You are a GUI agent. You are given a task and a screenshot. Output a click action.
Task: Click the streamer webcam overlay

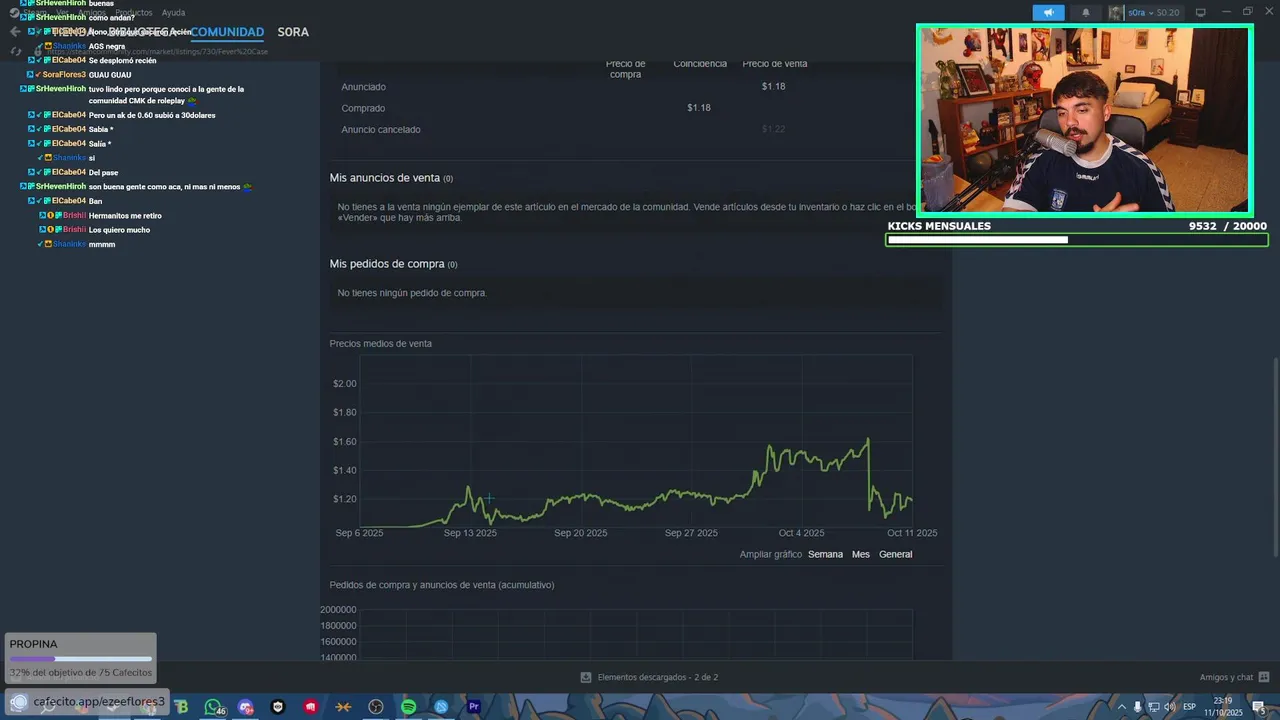tap(1085, 121)
